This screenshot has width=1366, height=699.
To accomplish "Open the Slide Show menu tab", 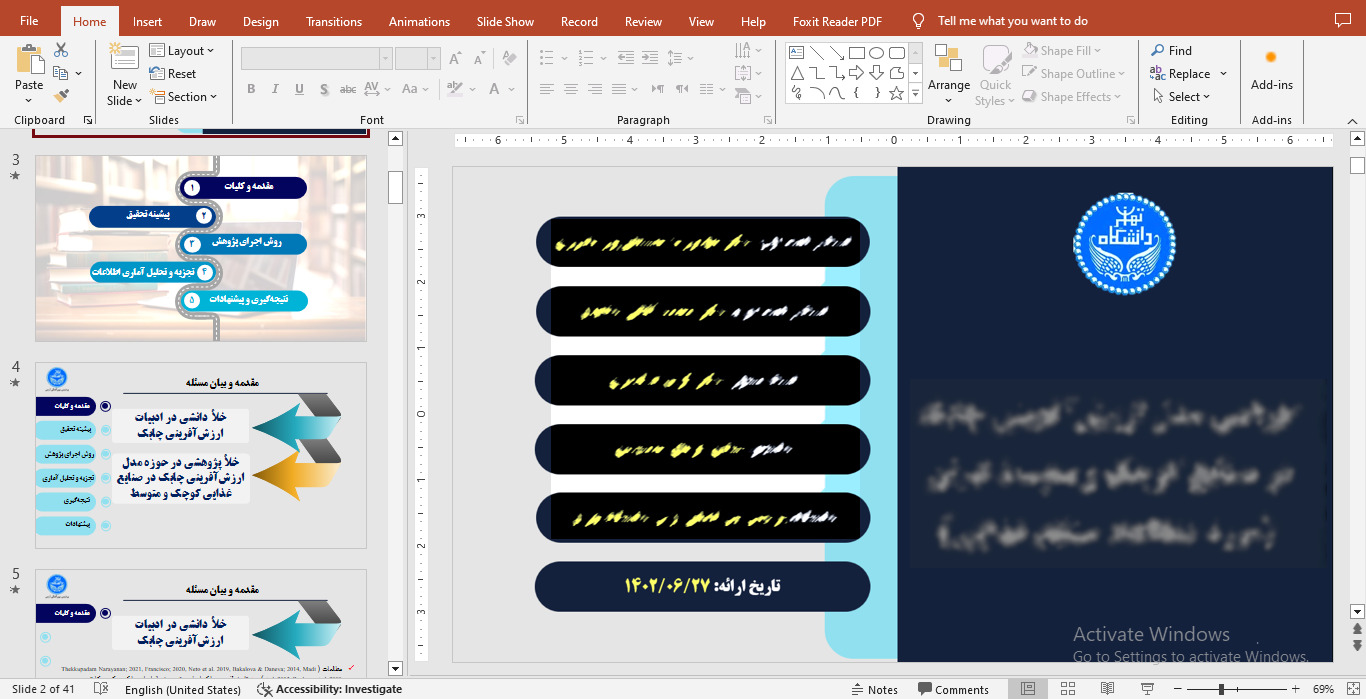I will coord(505,20).
